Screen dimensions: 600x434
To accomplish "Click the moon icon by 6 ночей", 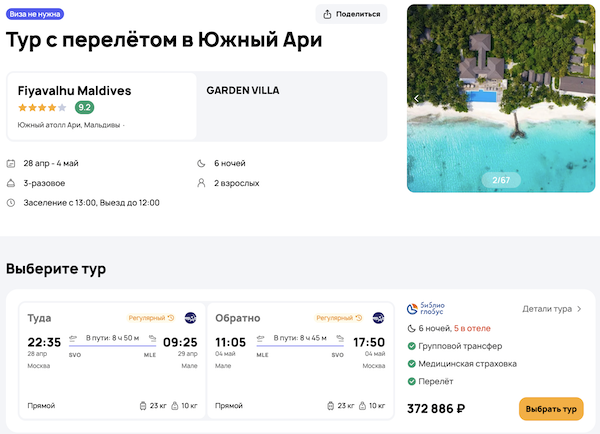I will tap(202, 163).
